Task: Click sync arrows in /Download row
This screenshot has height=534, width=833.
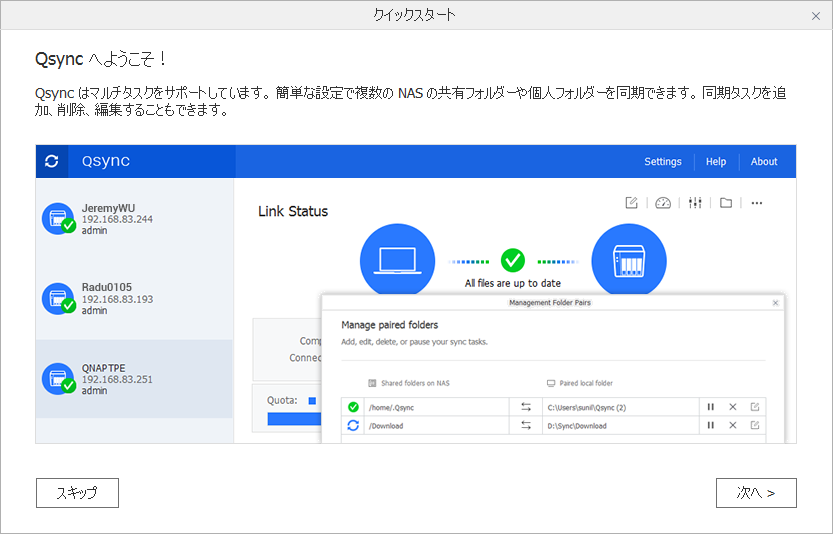Action: (x=526, y=425)
